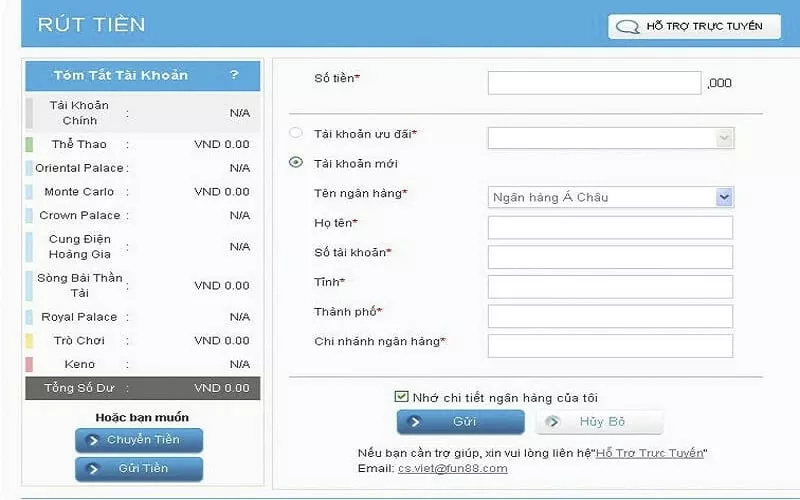Click the Thể Thao VND 0.00 balance value
800x500 pixels.
pyautogui.click(x=222, y=144)
